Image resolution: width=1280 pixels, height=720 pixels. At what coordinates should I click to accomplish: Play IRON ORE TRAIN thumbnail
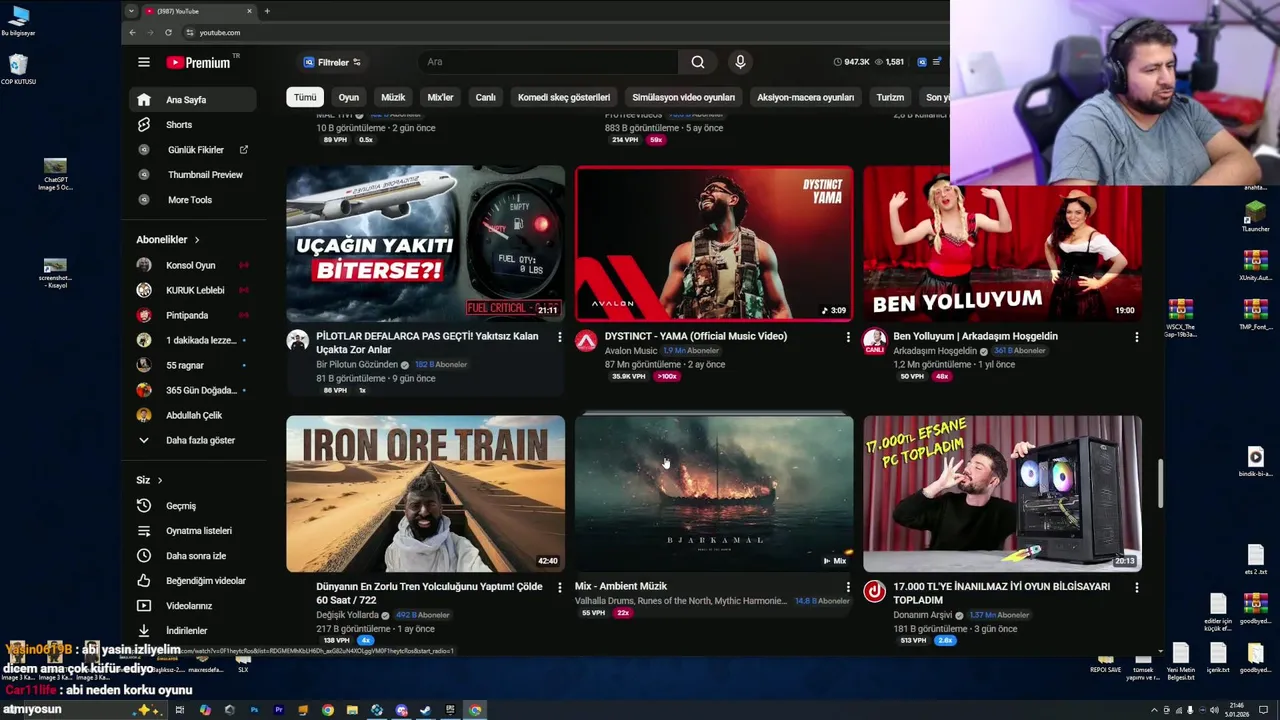point(426,494)
